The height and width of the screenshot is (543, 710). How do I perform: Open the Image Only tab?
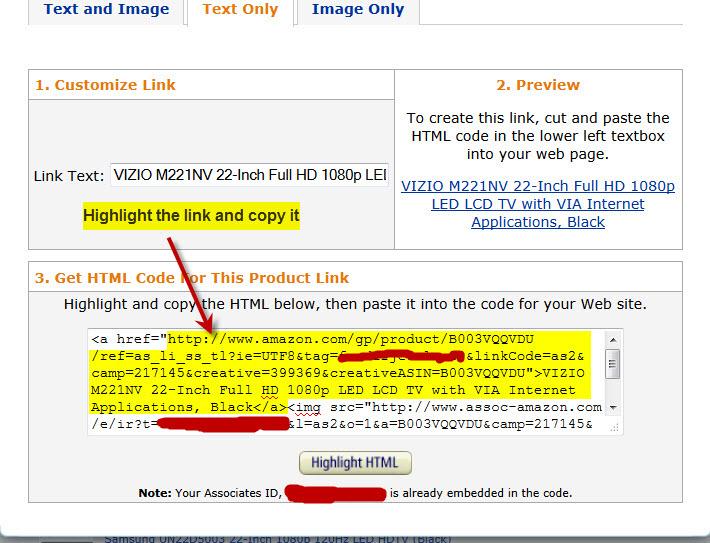point(358,11)
